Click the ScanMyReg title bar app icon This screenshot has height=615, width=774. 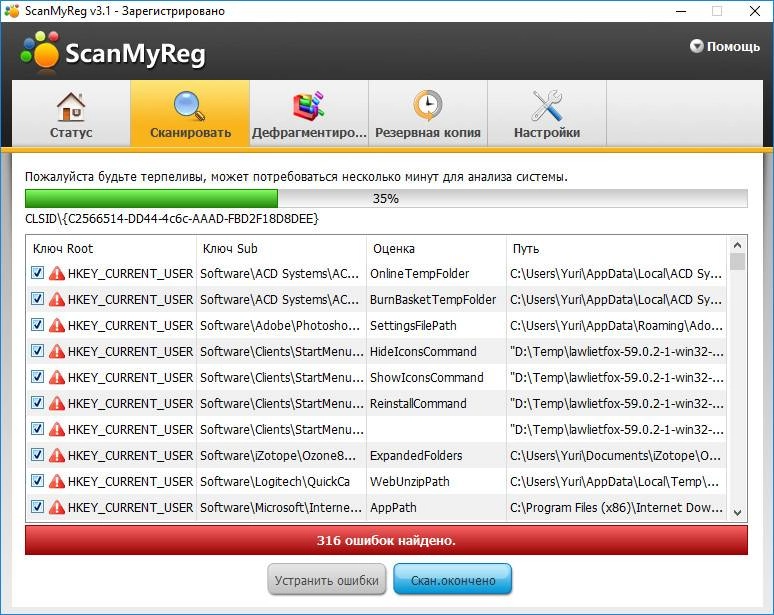click(x=12, y=11)
